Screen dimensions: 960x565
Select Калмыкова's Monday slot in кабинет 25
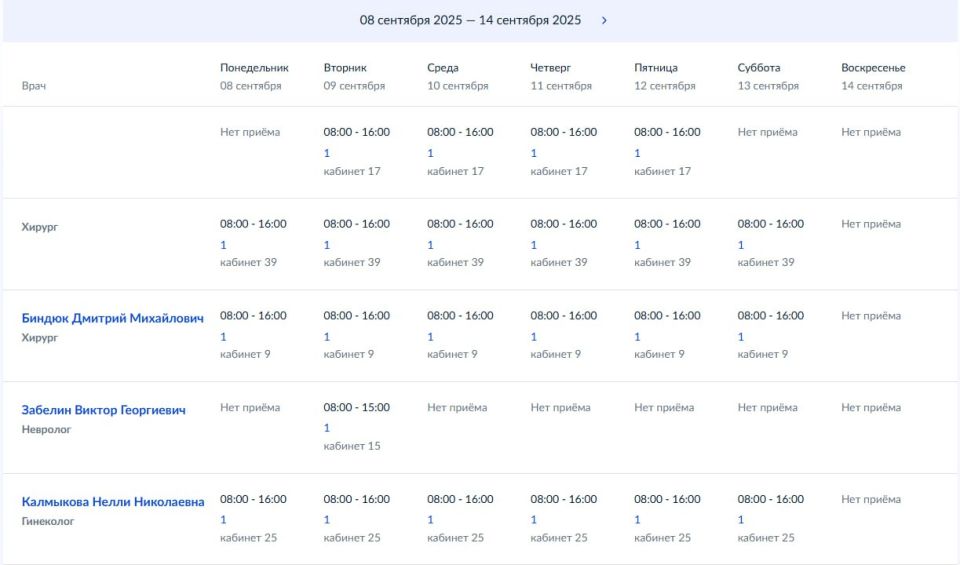(x=223, y=520)
